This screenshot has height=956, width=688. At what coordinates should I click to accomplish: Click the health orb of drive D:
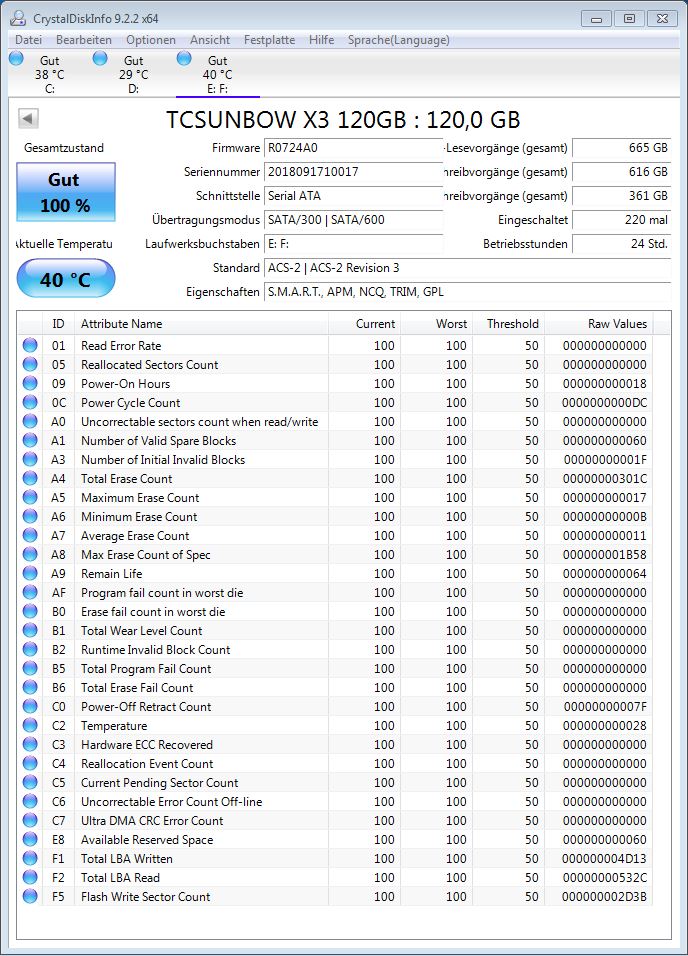(x=100, y=59)
